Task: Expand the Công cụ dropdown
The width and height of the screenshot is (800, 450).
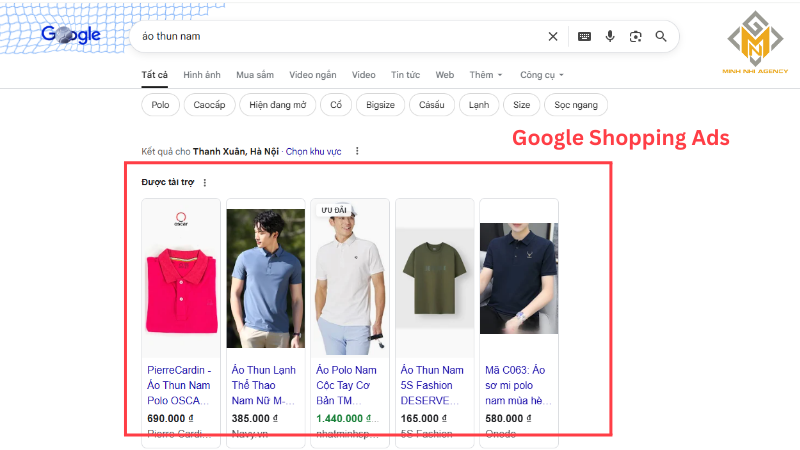Action: [x=542, y=75]
